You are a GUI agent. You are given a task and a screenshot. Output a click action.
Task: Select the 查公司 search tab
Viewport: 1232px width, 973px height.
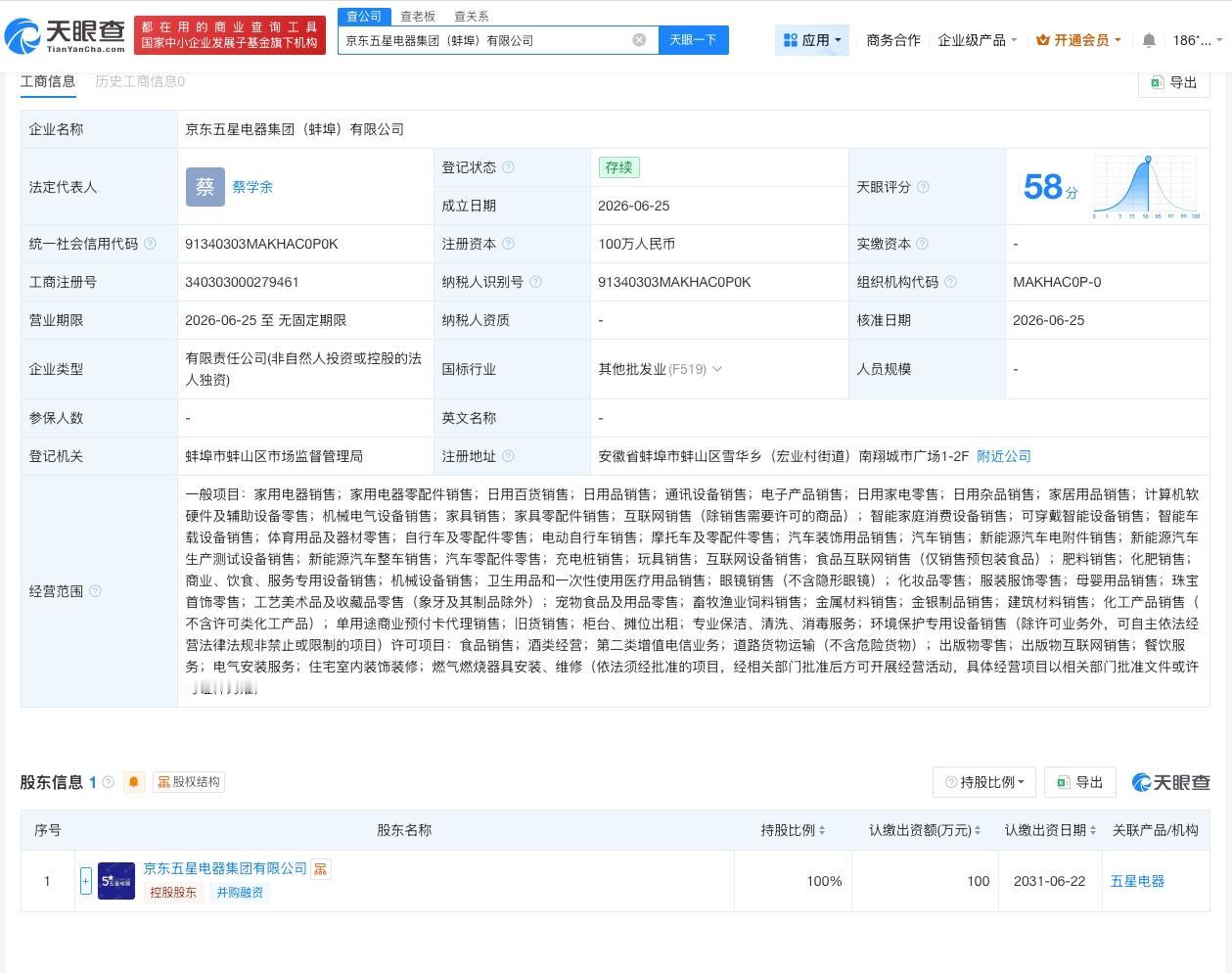tap(364, 17)
